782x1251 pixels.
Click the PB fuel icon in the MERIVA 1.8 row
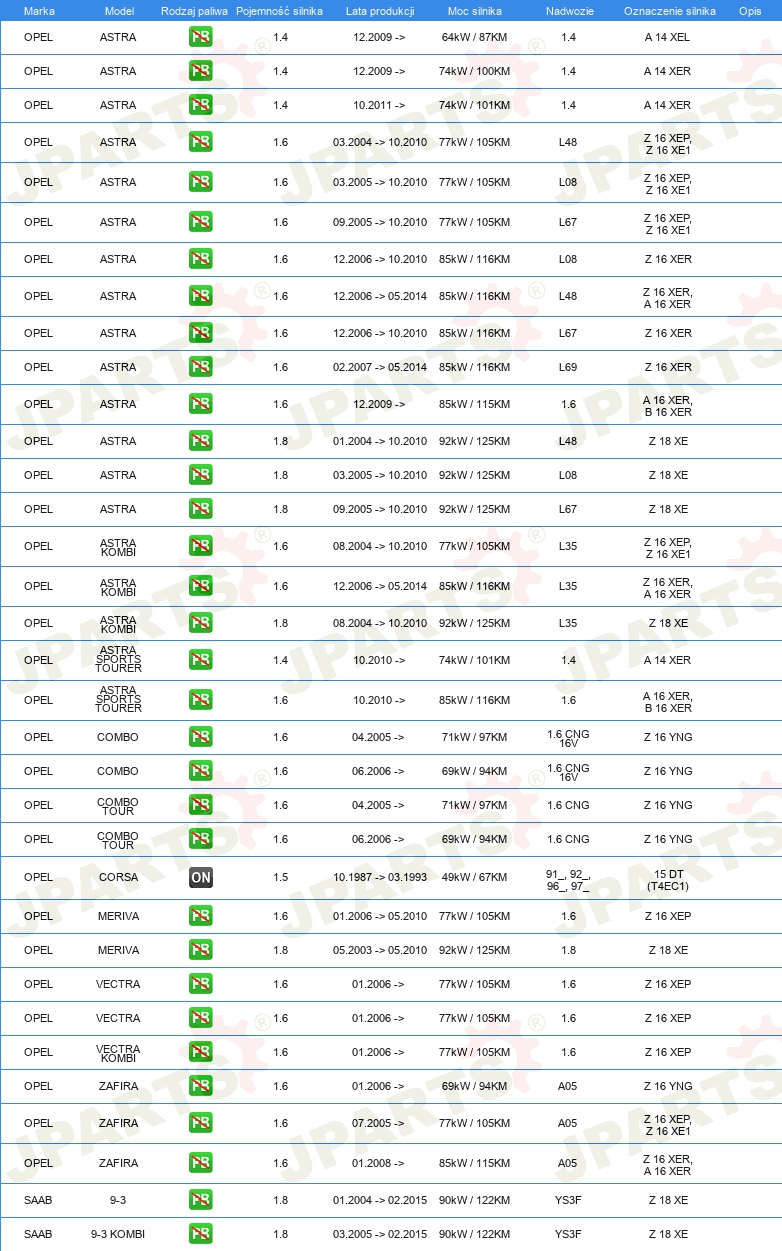point(201,950)
